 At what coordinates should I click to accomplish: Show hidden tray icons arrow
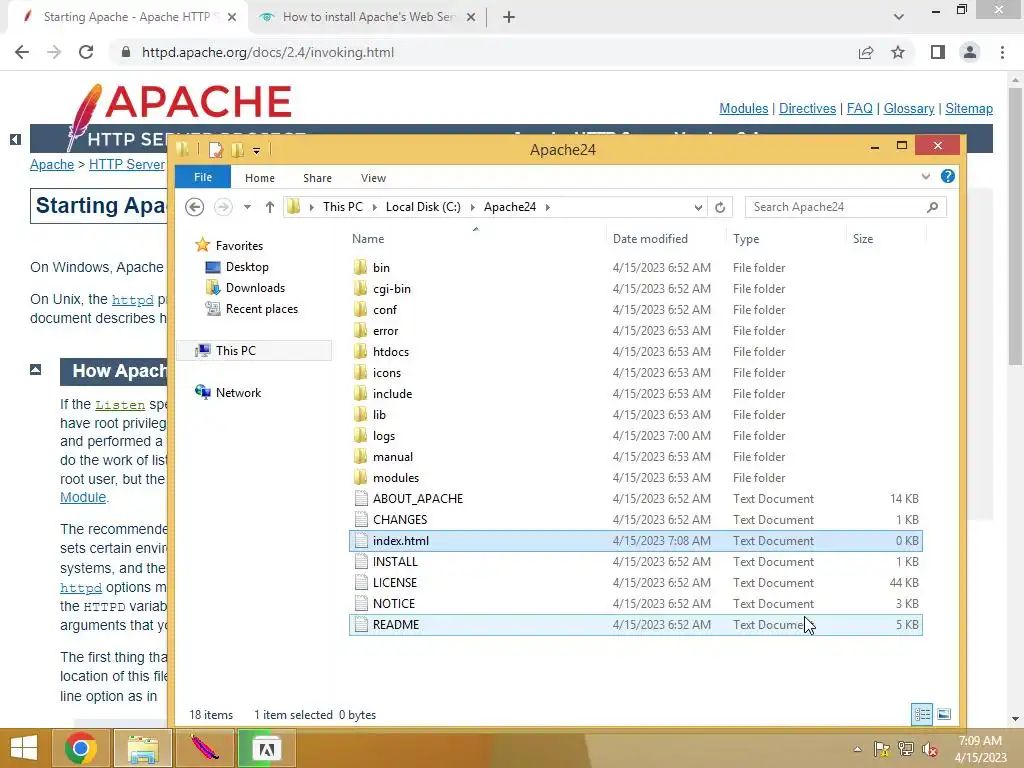click(x=857, y=749)
